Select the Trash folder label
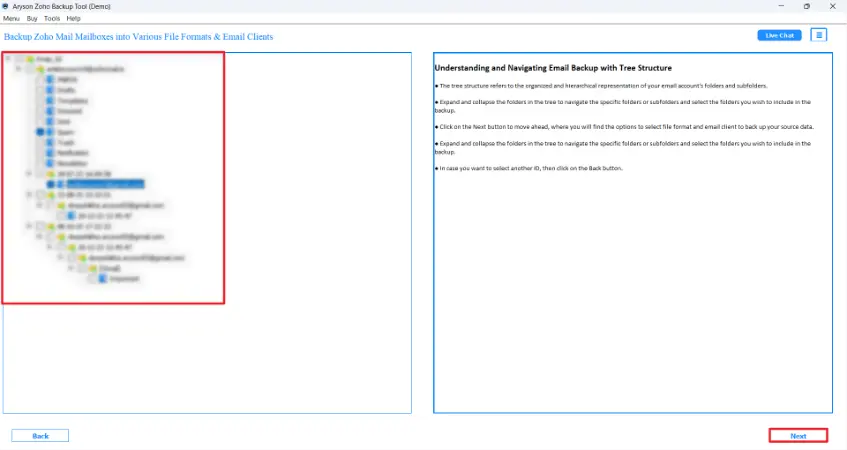 [65, 143]
